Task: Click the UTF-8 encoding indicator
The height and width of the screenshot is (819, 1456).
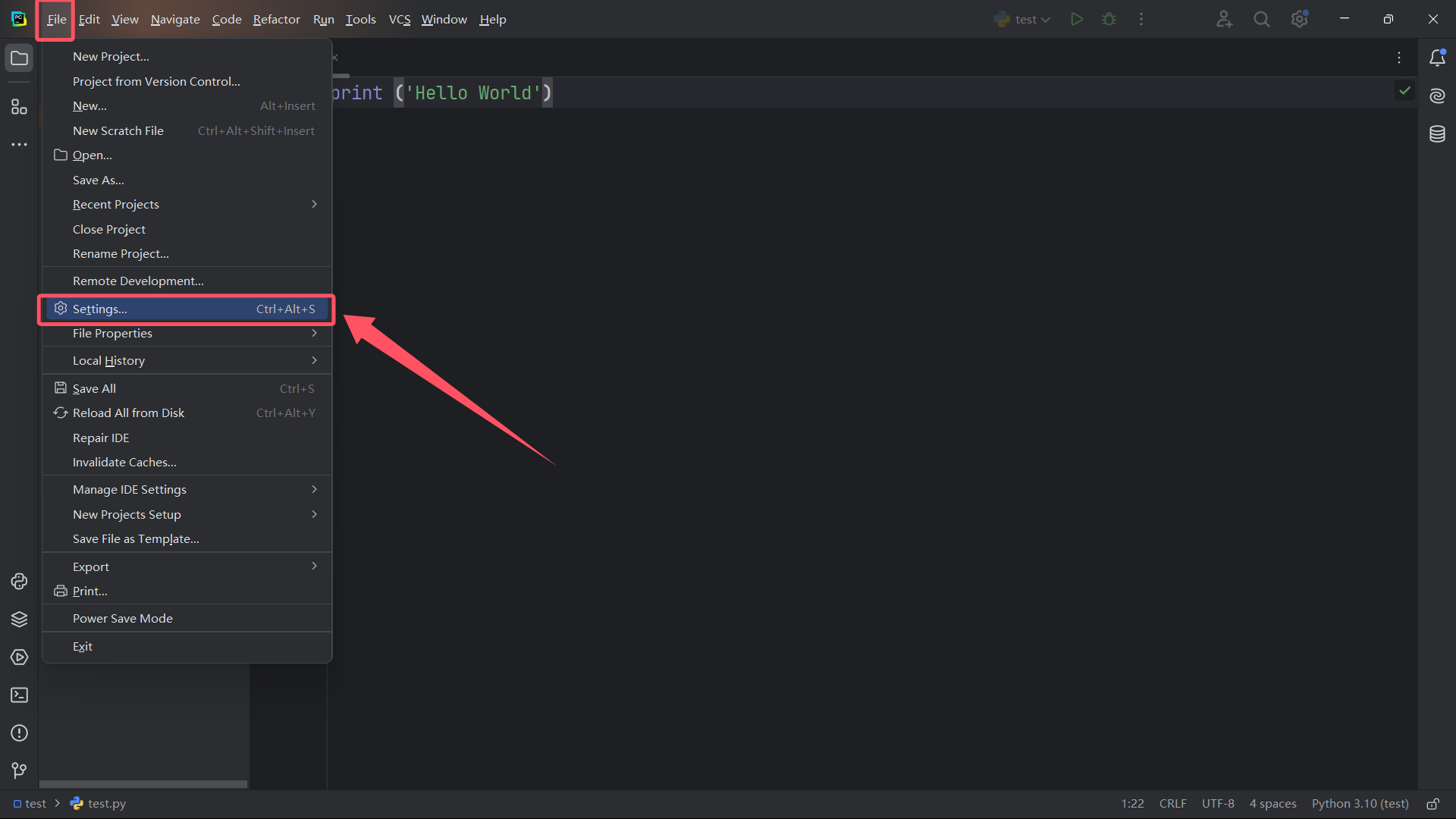Action: 1217,804
